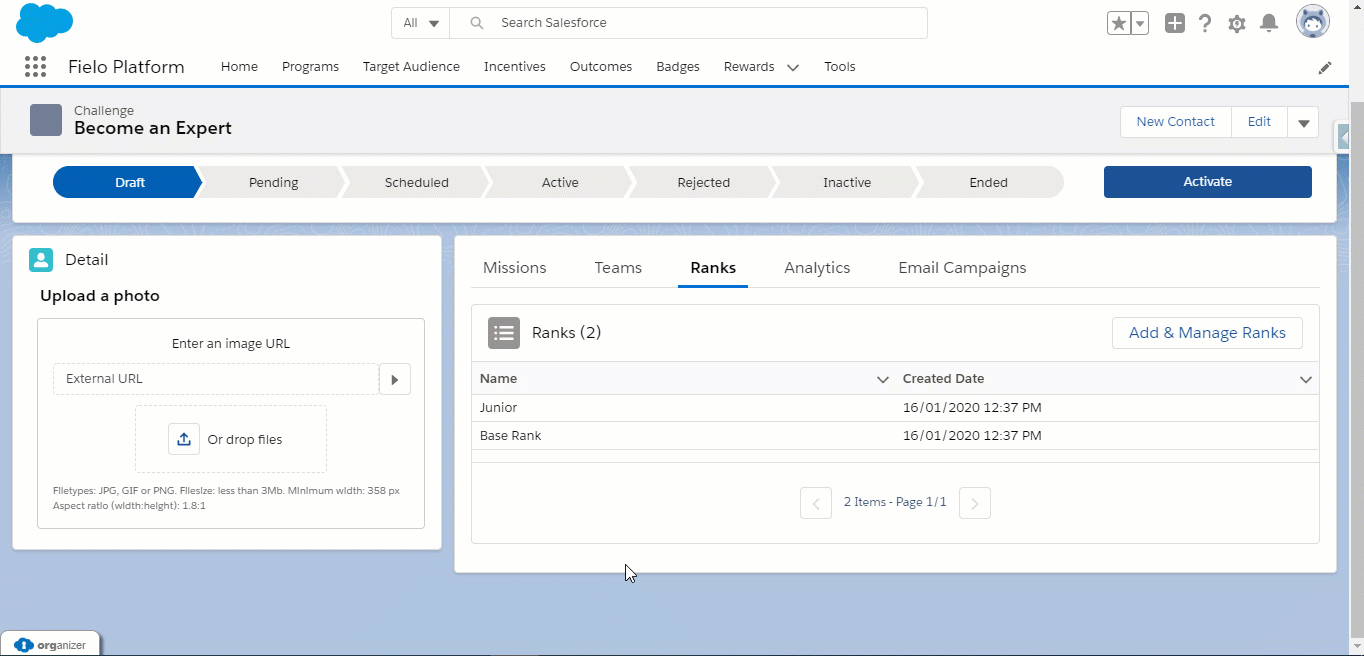Image resolution: width=1364 pixels, height=656 pixels.
Task: Select the Scheduled status stage
Action: click(417, 182)
